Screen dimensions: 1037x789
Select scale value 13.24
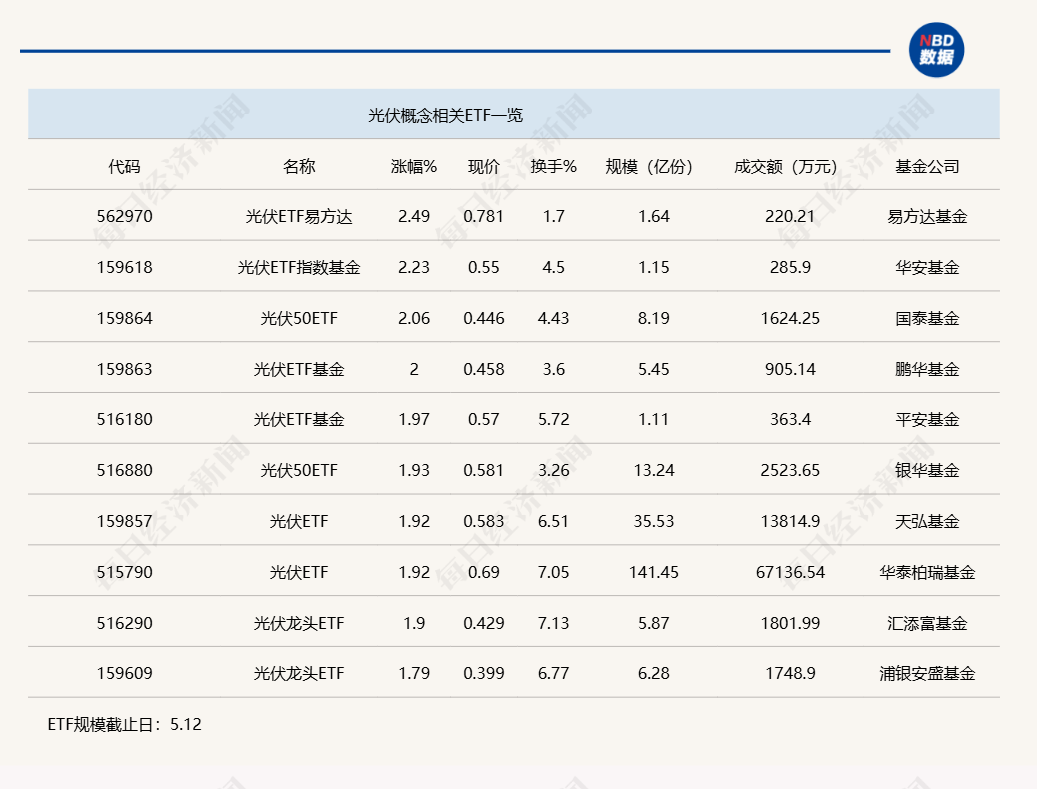click(653, 470)
